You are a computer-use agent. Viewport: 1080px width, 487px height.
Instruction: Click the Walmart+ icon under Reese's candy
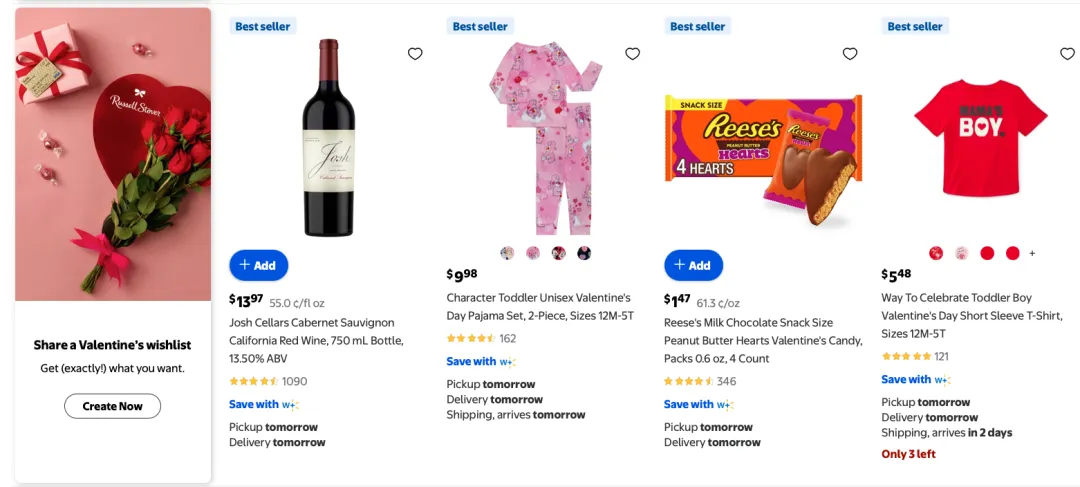click(725, 405)
